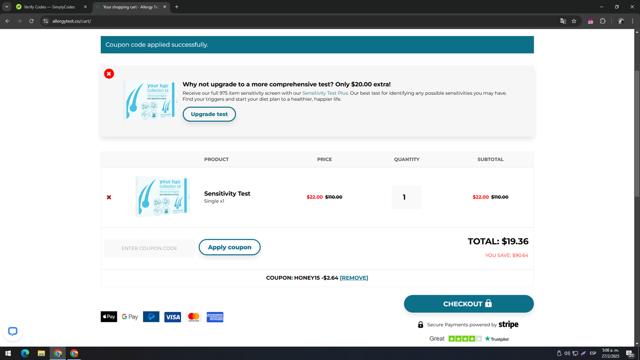The height and width of the screenshot is (360, 640).
Task: Open the active Chrome taskbar icon
Action: [58, 353]
